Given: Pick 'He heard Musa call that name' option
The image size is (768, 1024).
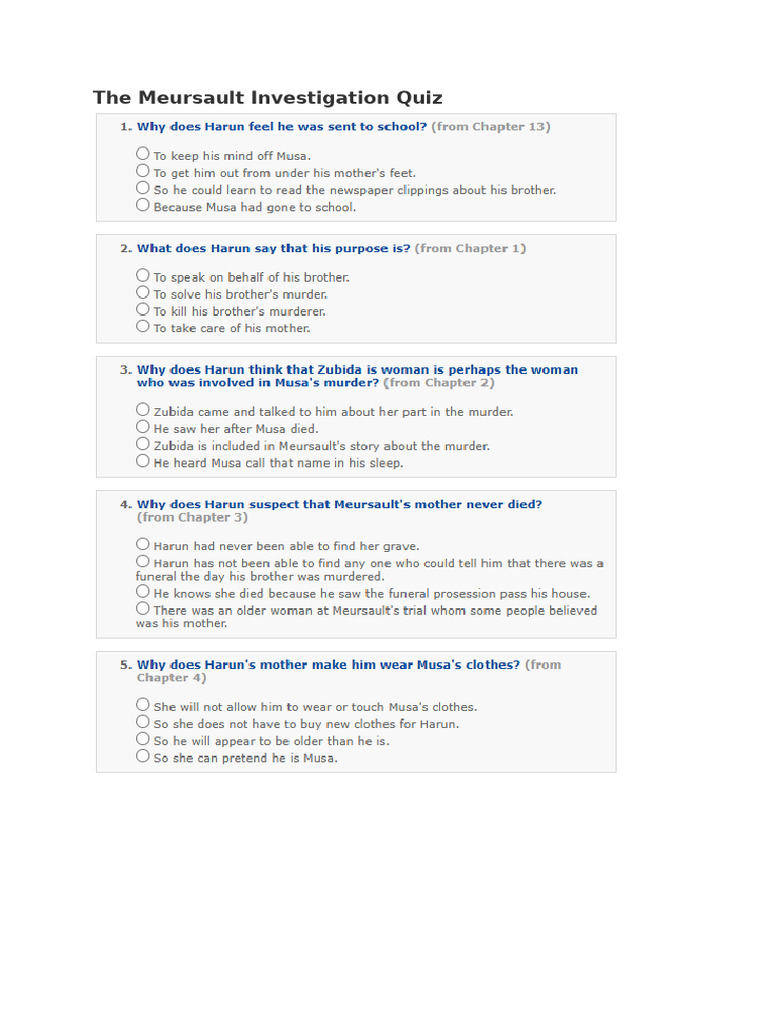Looking at the screenshot, I should 143,462.
